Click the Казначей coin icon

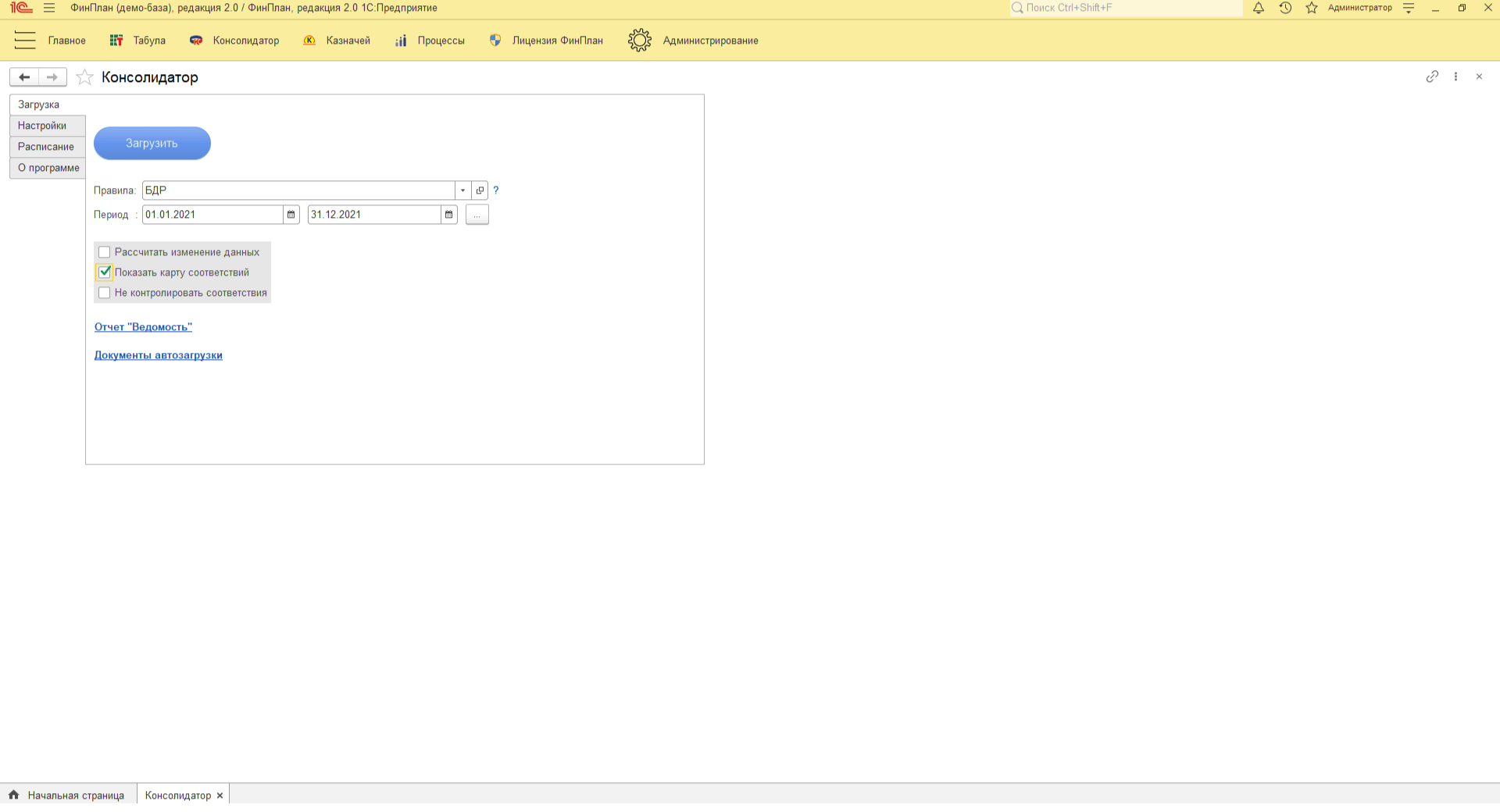[309, 41]
